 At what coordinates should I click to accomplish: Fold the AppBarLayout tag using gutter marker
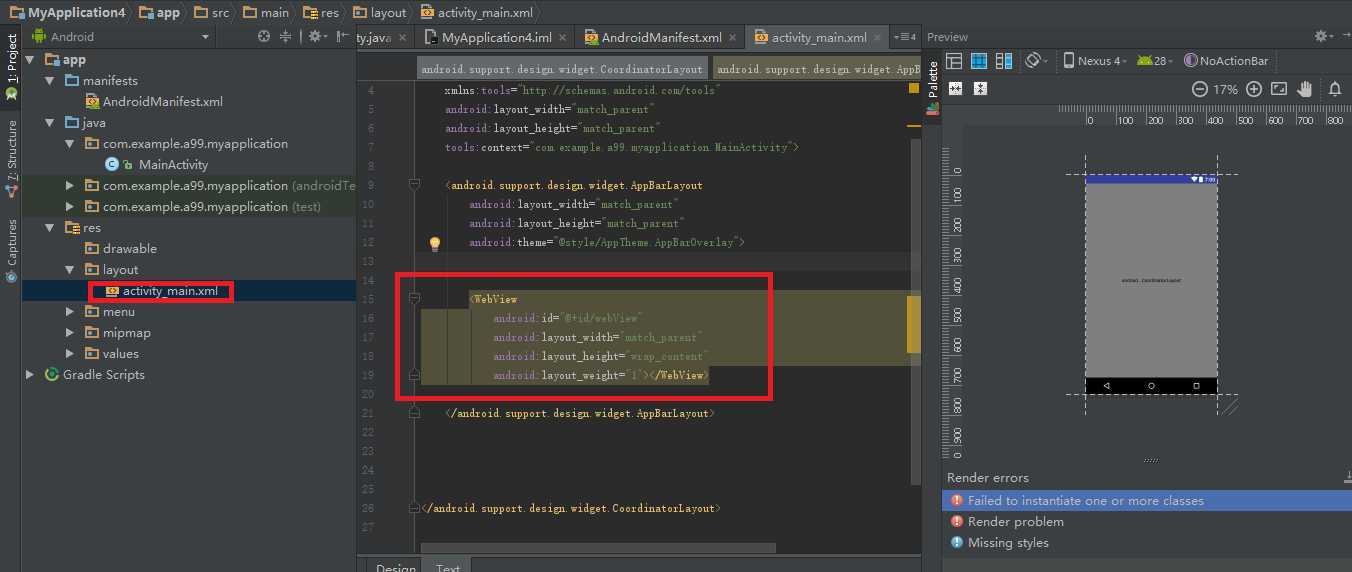point(414,185)
